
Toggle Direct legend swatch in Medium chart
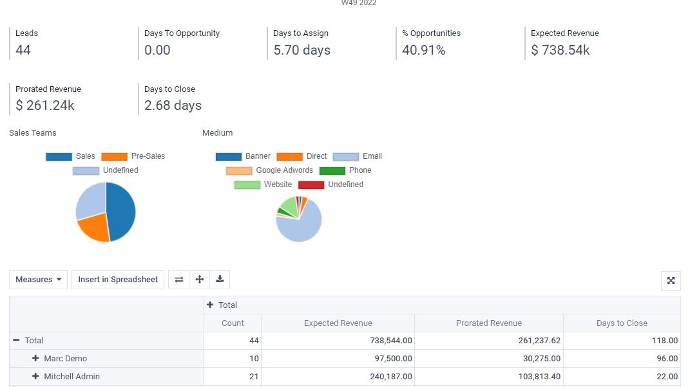pos(290,156)
